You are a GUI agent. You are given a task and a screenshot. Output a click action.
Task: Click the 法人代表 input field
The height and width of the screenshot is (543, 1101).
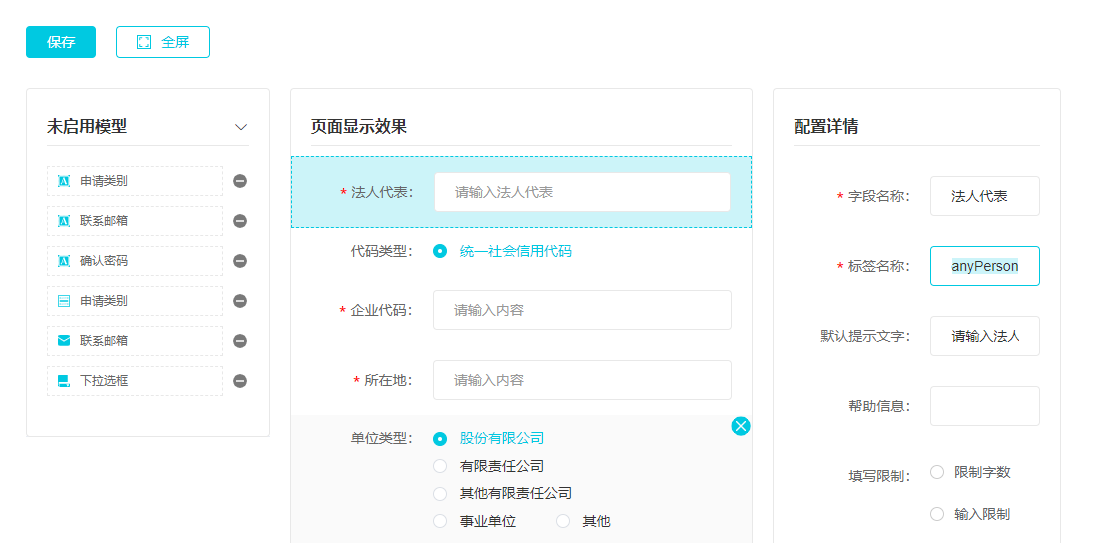coord(582,192)
